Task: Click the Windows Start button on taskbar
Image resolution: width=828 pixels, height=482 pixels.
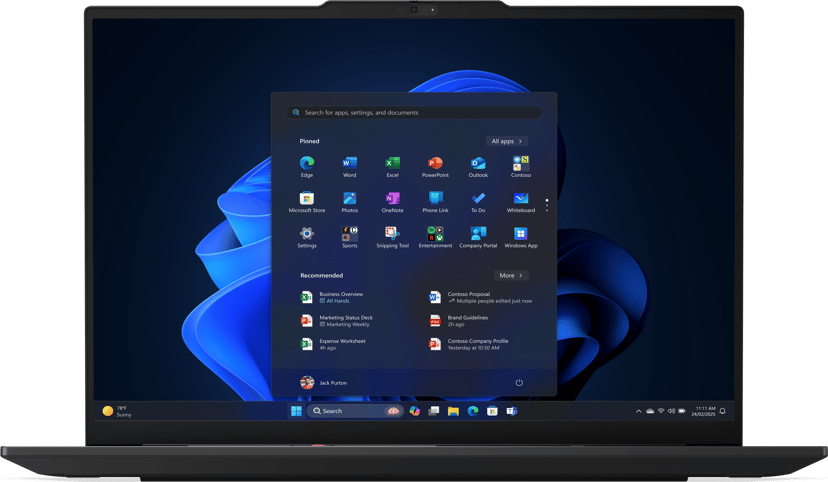Action: click(x=296, y=411)
